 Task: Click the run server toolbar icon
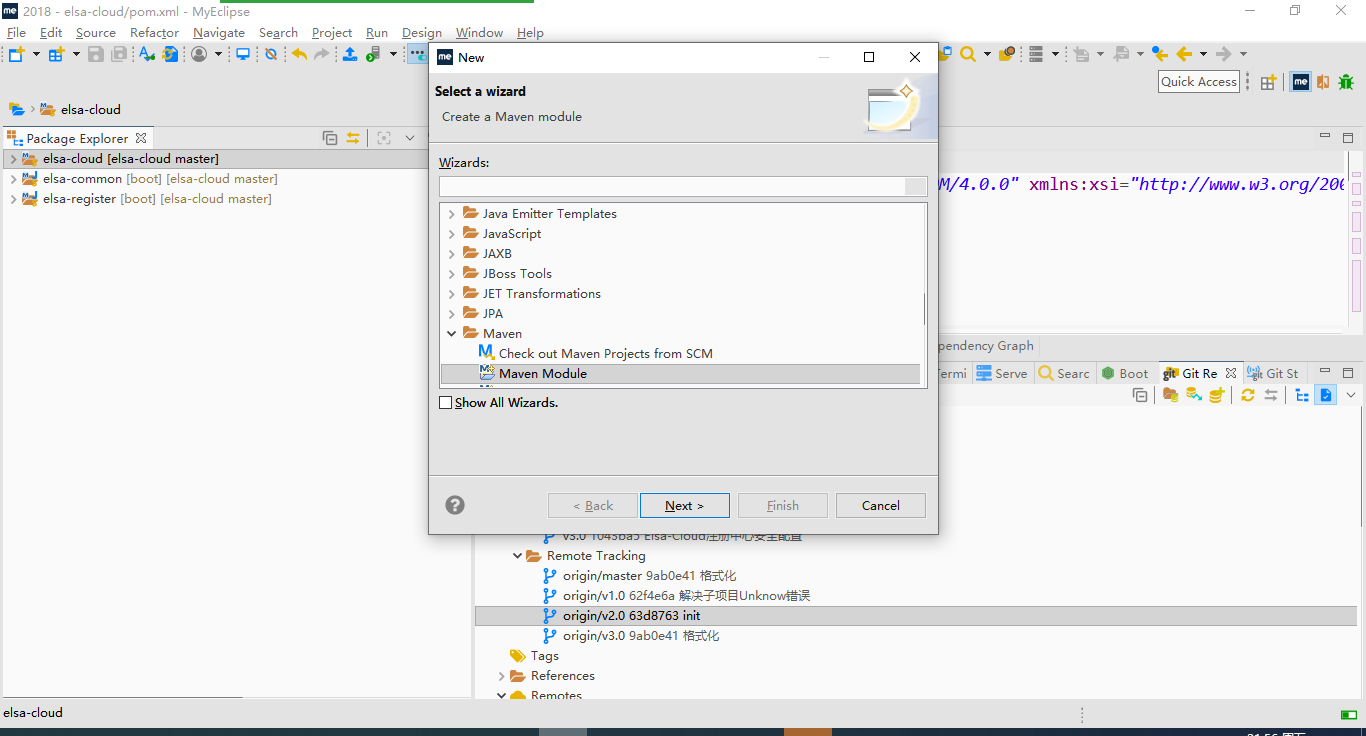pyautogui.click(x=373, y=54)
